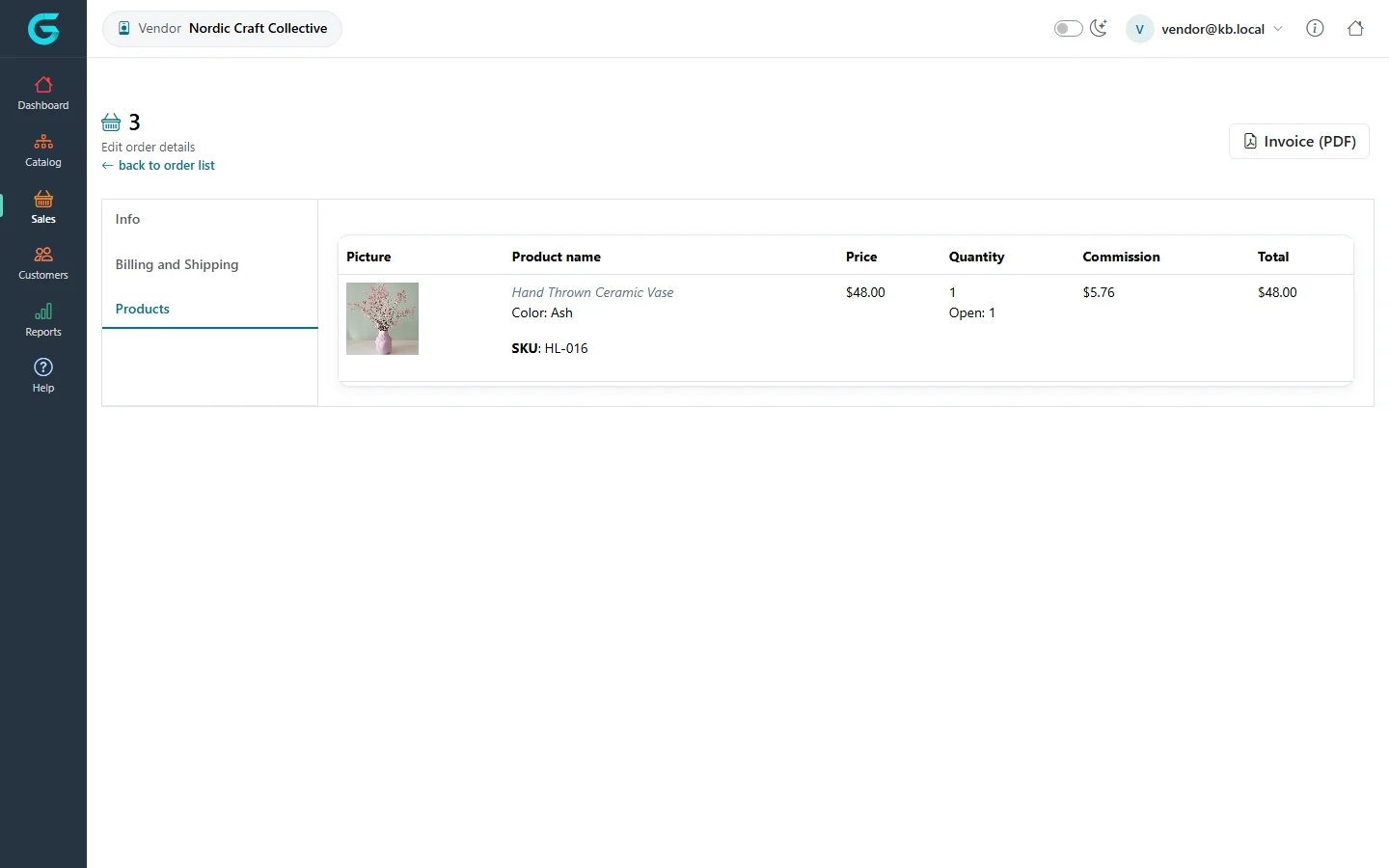1389x868 pixels.
Task: Click the Product name column header
Action: click(556, 257)
